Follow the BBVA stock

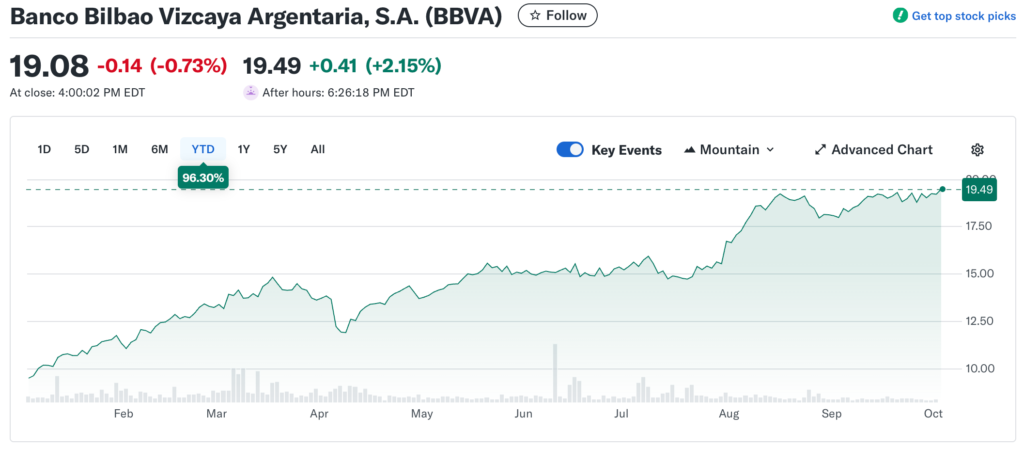pos(558,16)
